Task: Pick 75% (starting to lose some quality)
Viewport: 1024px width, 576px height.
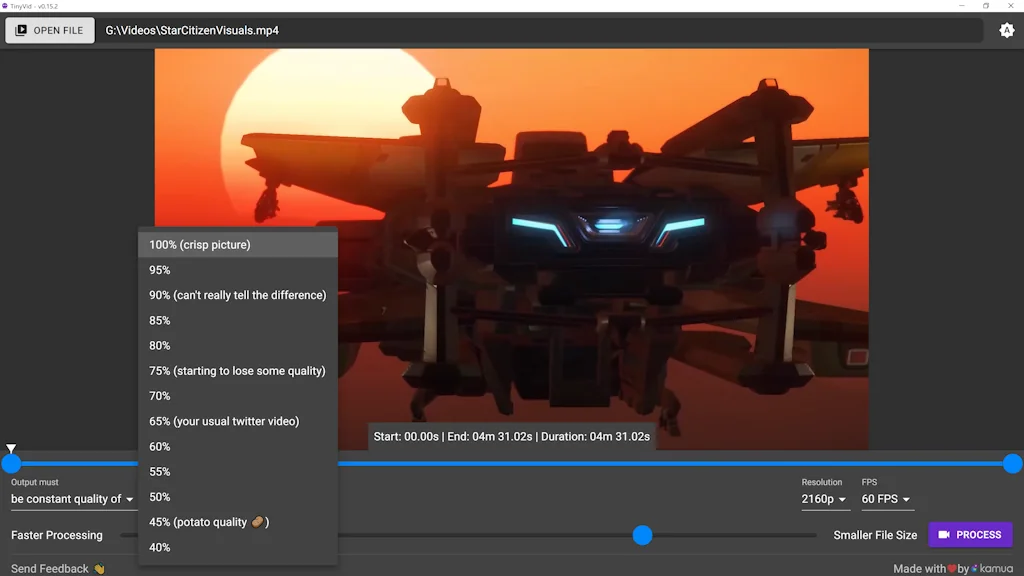Action: (x=237, y=371)
